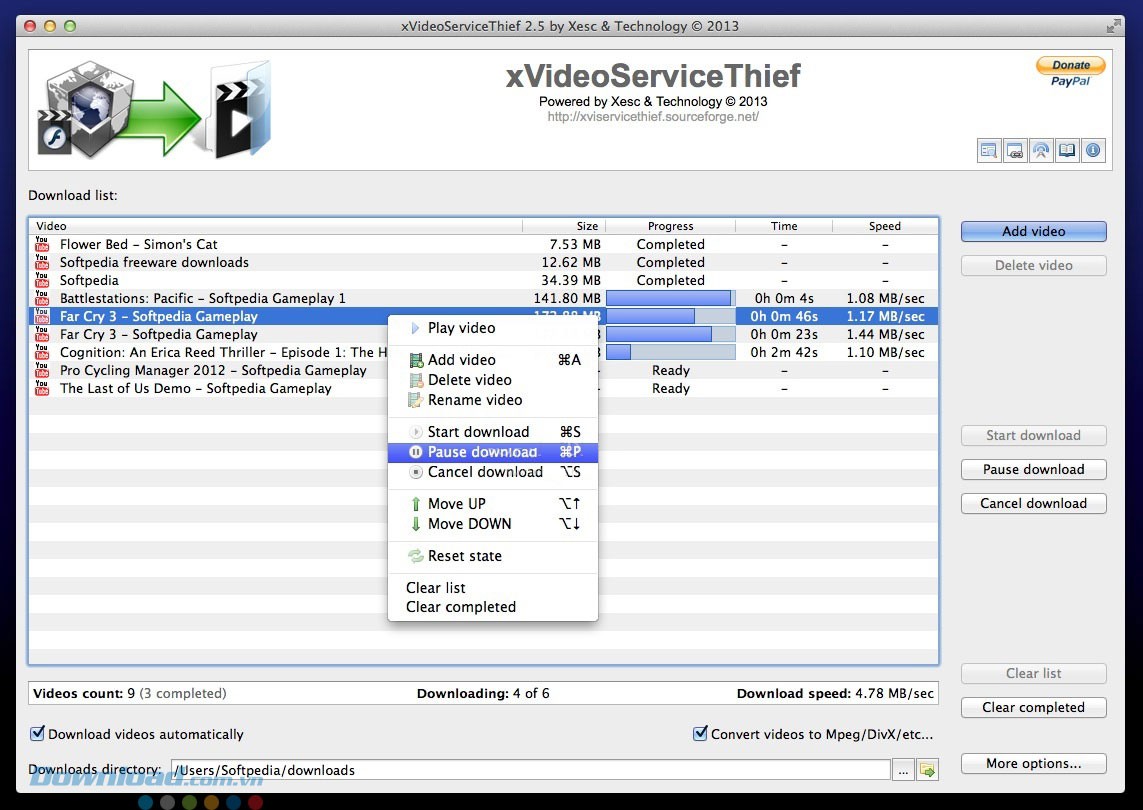This screenshot has width=1143, height=810.
Task: Choose Pause download from context menu
Action: click(482, 452)
